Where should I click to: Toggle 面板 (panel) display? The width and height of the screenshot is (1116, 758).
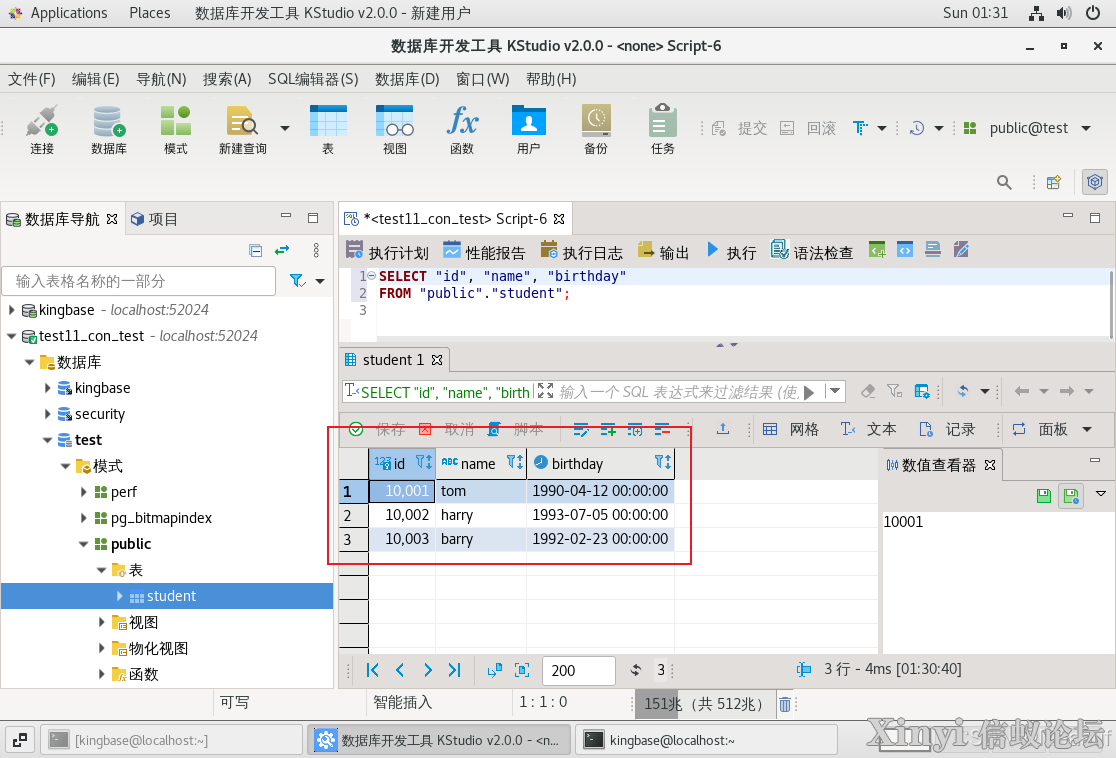pos(1040,429)
